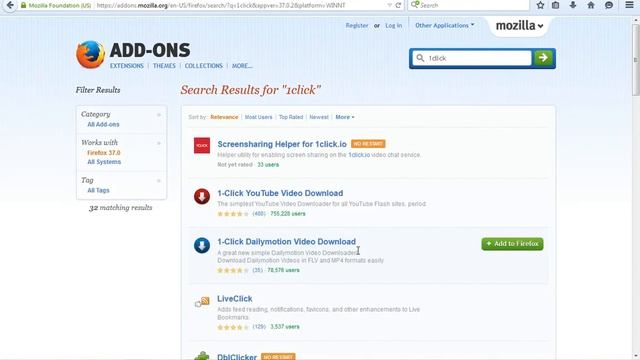The height and width of the screenshot is (360, 640).
Task: Click the magnifier icon in add-on search
Action: (x=420, y=58)
